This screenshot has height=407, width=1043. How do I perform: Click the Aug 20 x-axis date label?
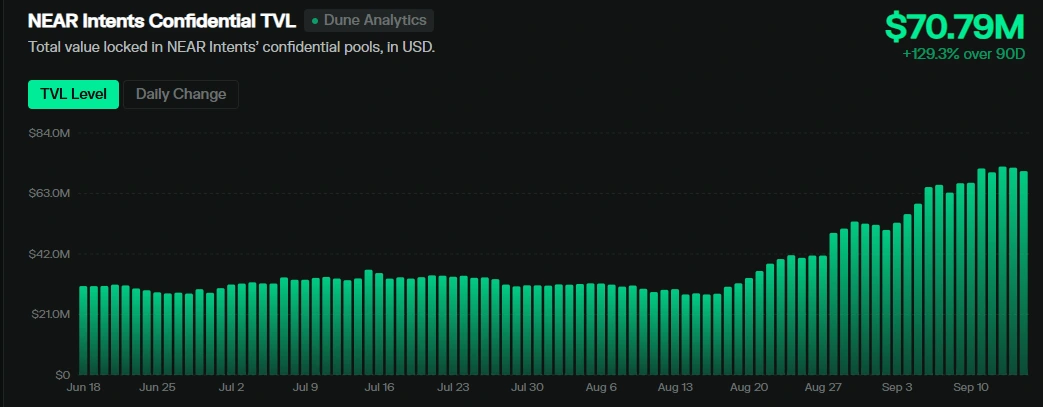point(750,387)
